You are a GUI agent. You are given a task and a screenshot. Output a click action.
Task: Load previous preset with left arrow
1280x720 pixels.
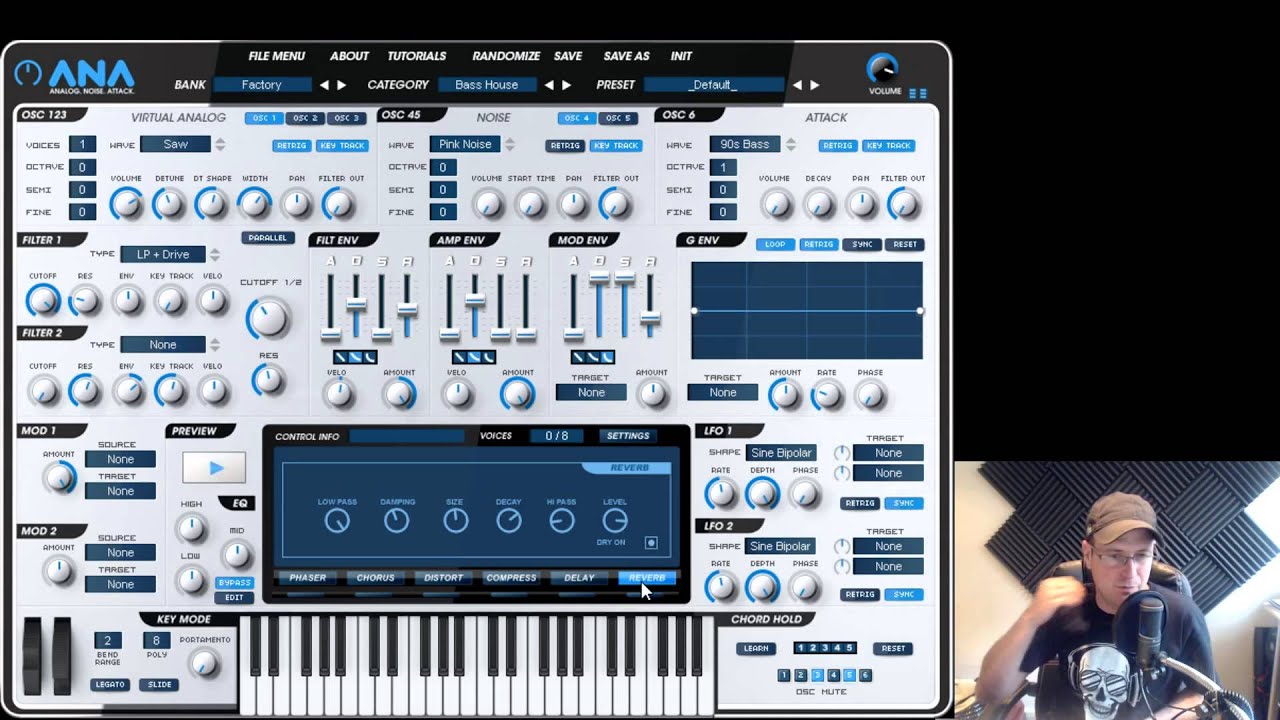click(797, 85)
